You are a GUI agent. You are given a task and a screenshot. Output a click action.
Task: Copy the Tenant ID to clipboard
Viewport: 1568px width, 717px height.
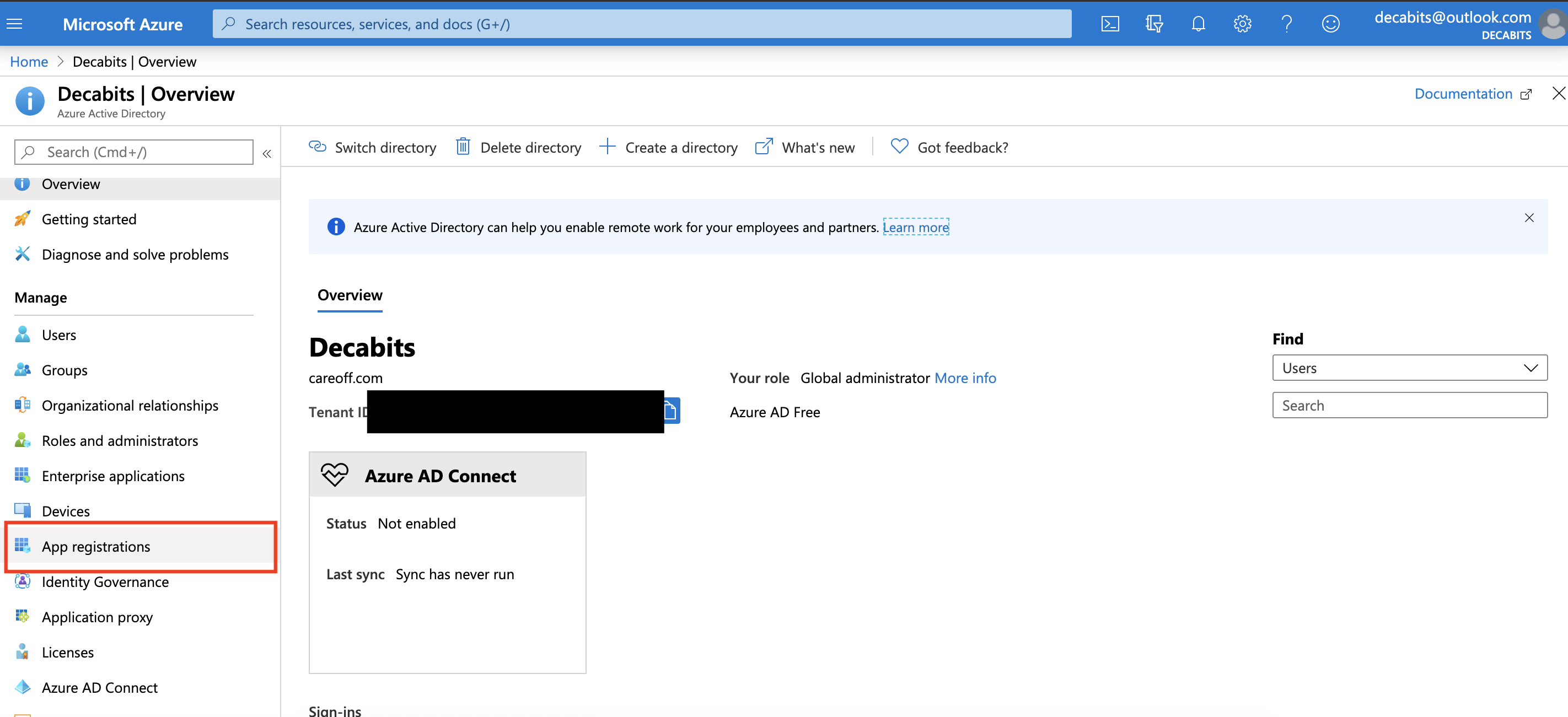pyautogui.click(x=671, y=411)
